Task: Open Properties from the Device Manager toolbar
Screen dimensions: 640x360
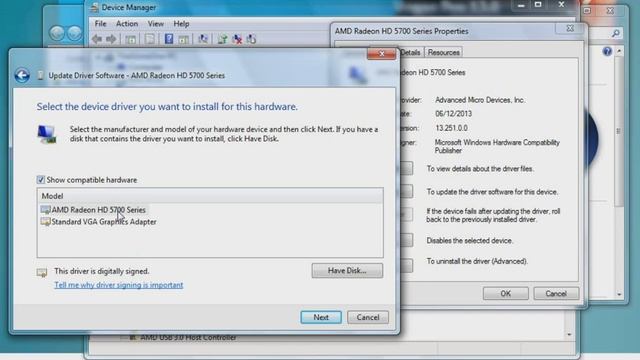Action: point(150,39)
